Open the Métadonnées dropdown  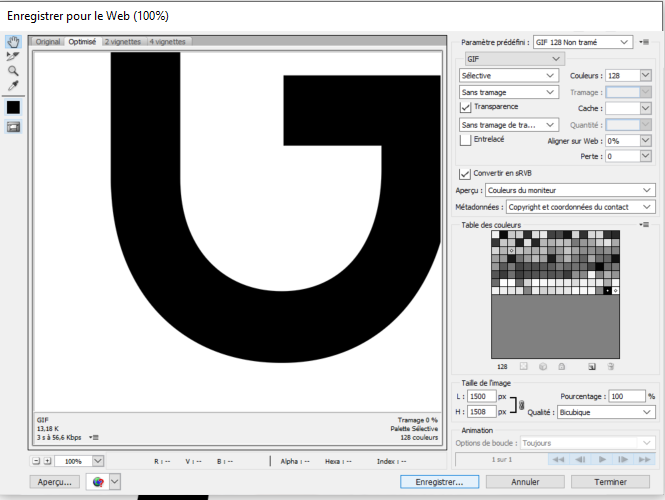pyautogui.click(x=581, y=207)
